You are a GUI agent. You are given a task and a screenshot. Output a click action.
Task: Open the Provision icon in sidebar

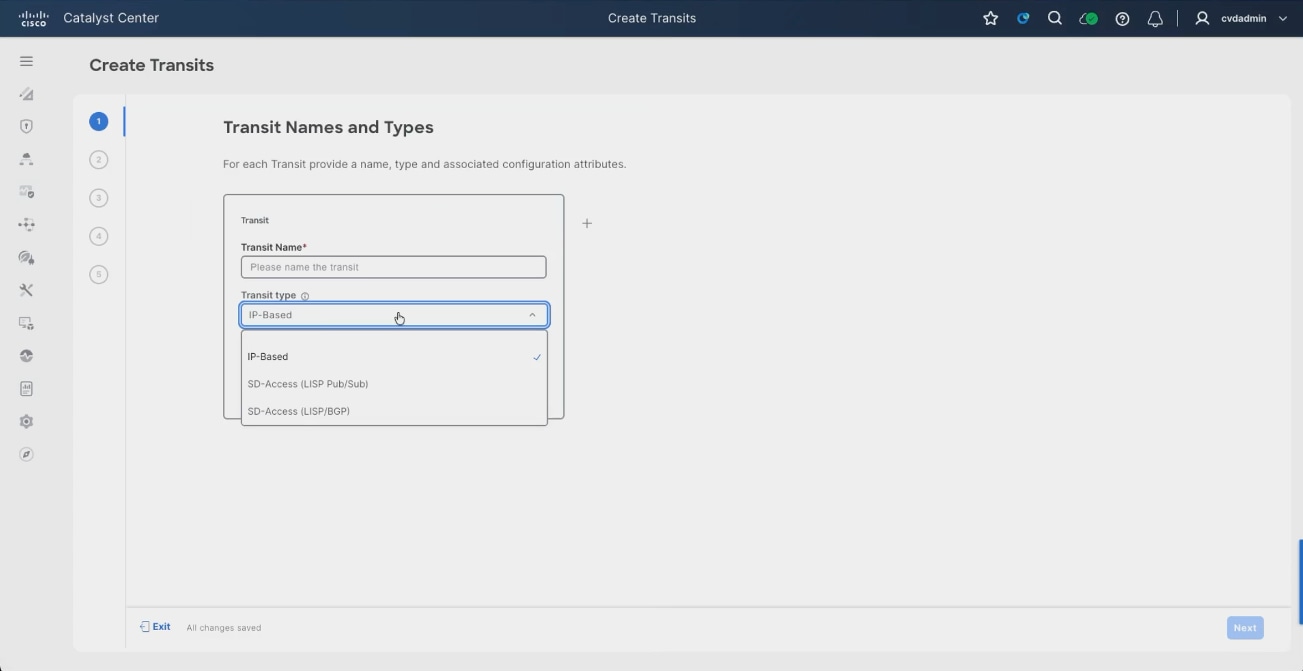click(x=26, y=159)
